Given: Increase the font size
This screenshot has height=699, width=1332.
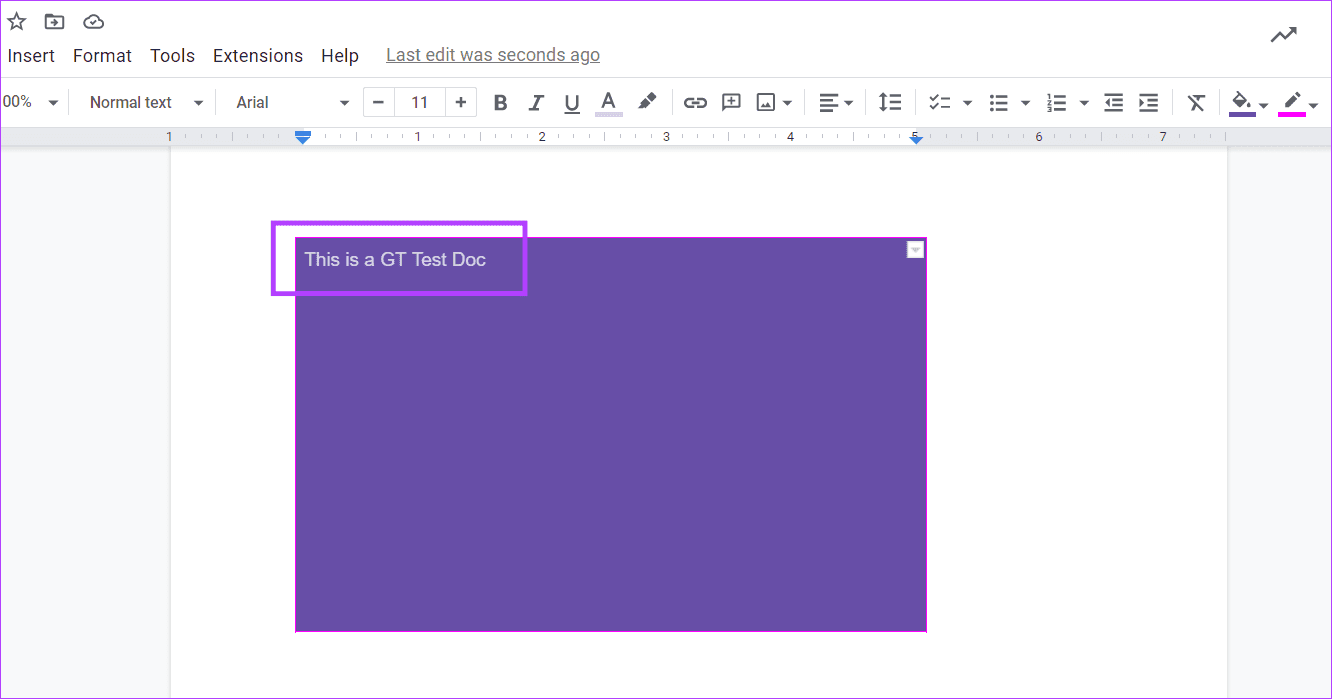Looking at the screenshot, I should [460, 101].
